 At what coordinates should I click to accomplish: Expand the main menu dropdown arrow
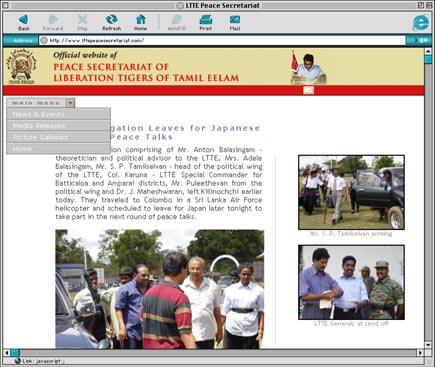tap(70, 103)
